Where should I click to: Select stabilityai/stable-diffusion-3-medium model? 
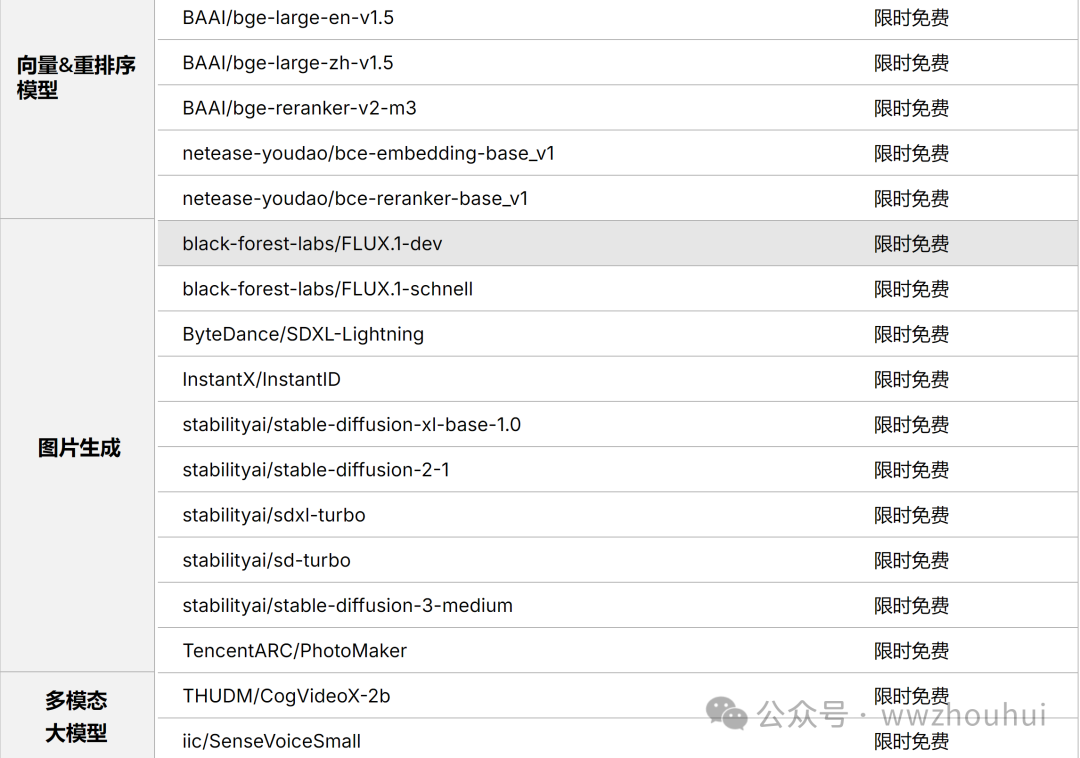click(x=347, y=605)
